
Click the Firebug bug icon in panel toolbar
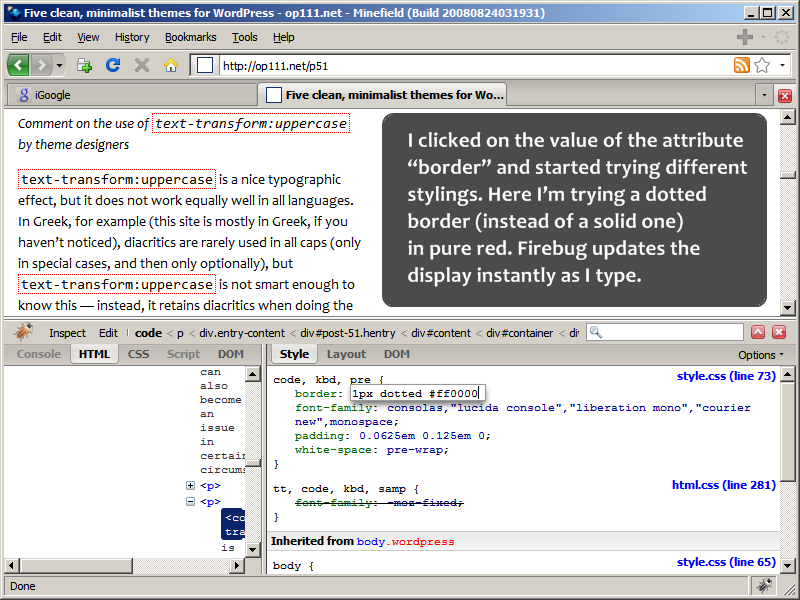(23, 333)
